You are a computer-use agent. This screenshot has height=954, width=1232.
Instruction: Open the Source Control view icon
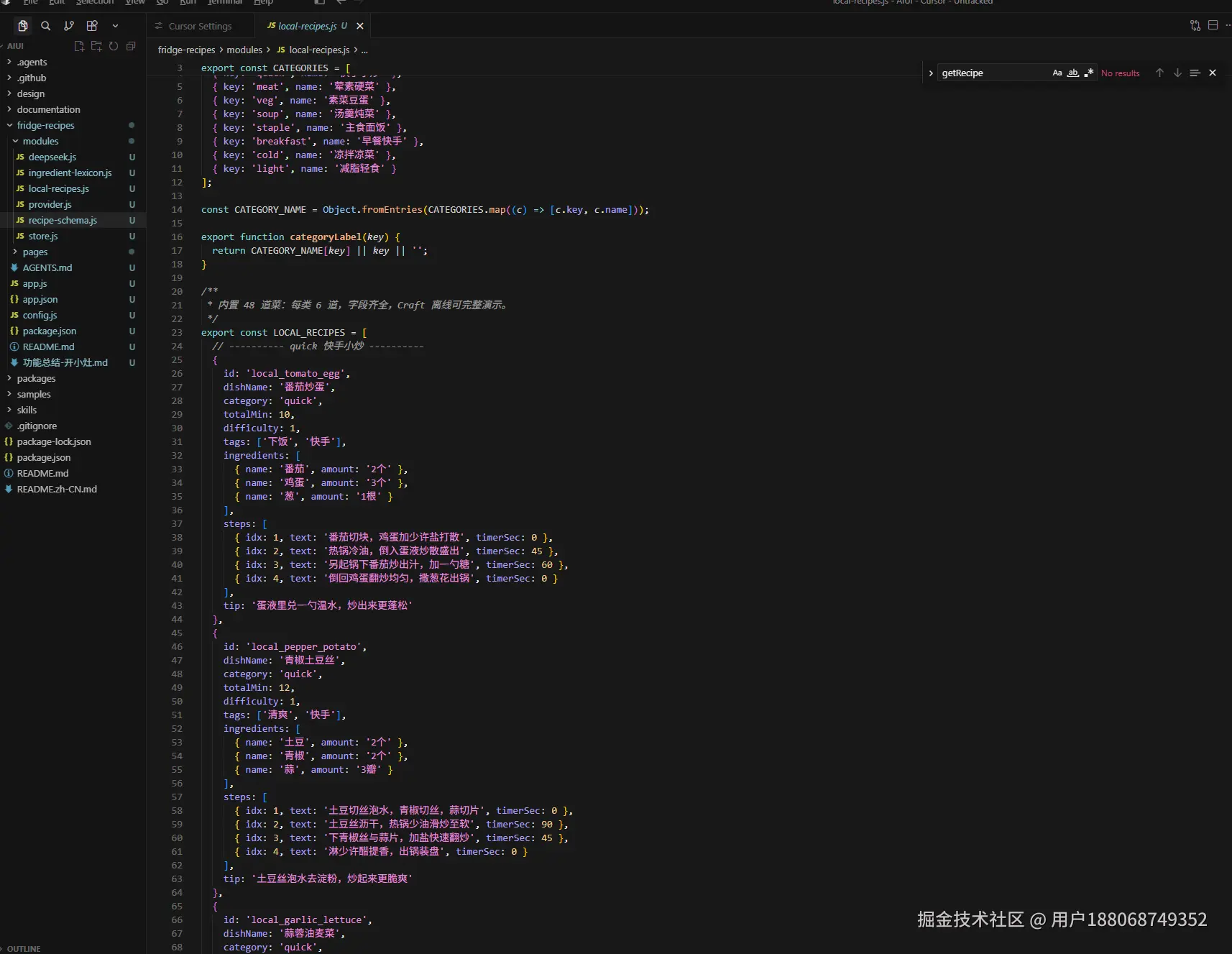(69, 26)
